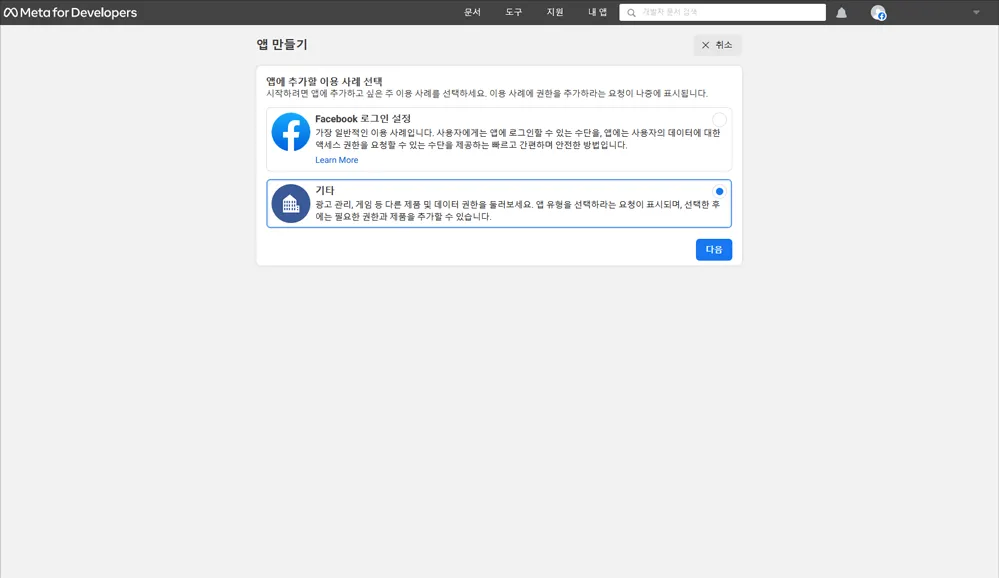
Task: Click the building icon for 기타
Action: pyautogui.click(x=291, y=203)
